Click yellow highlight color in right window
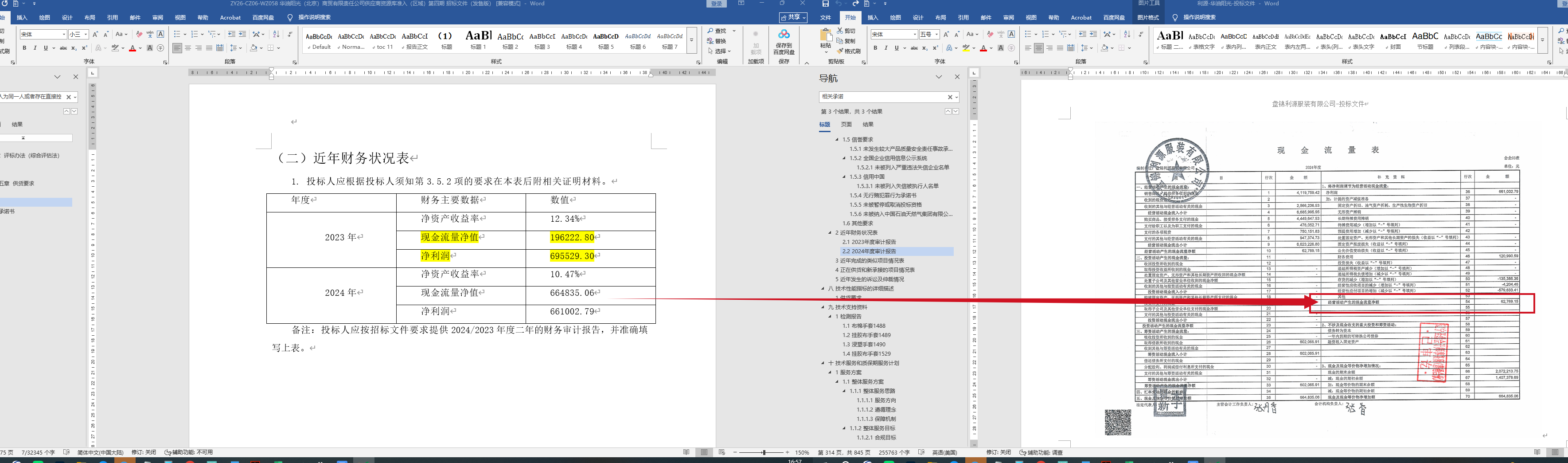1568x463 pixels. pos(965,48)
